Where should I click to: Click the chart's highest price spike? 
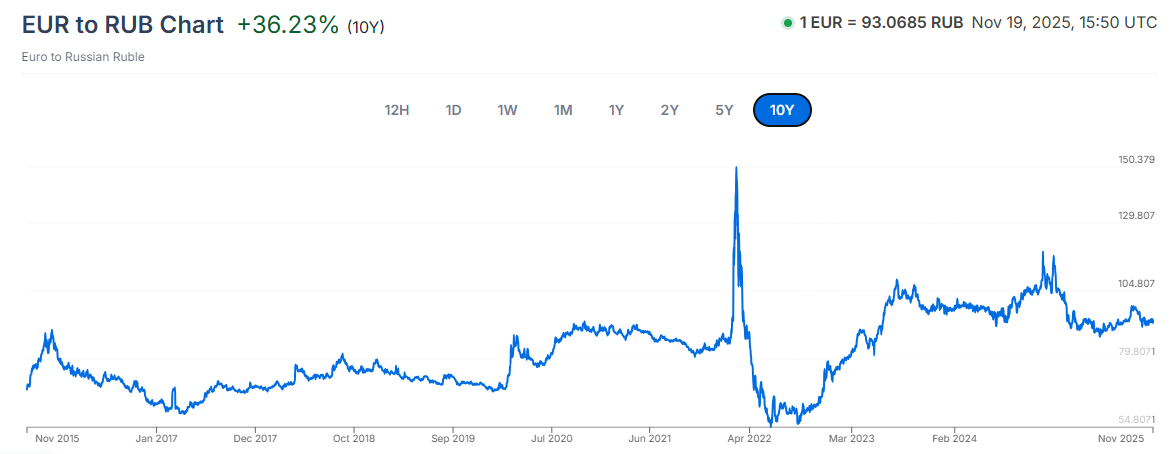(736, 169)
